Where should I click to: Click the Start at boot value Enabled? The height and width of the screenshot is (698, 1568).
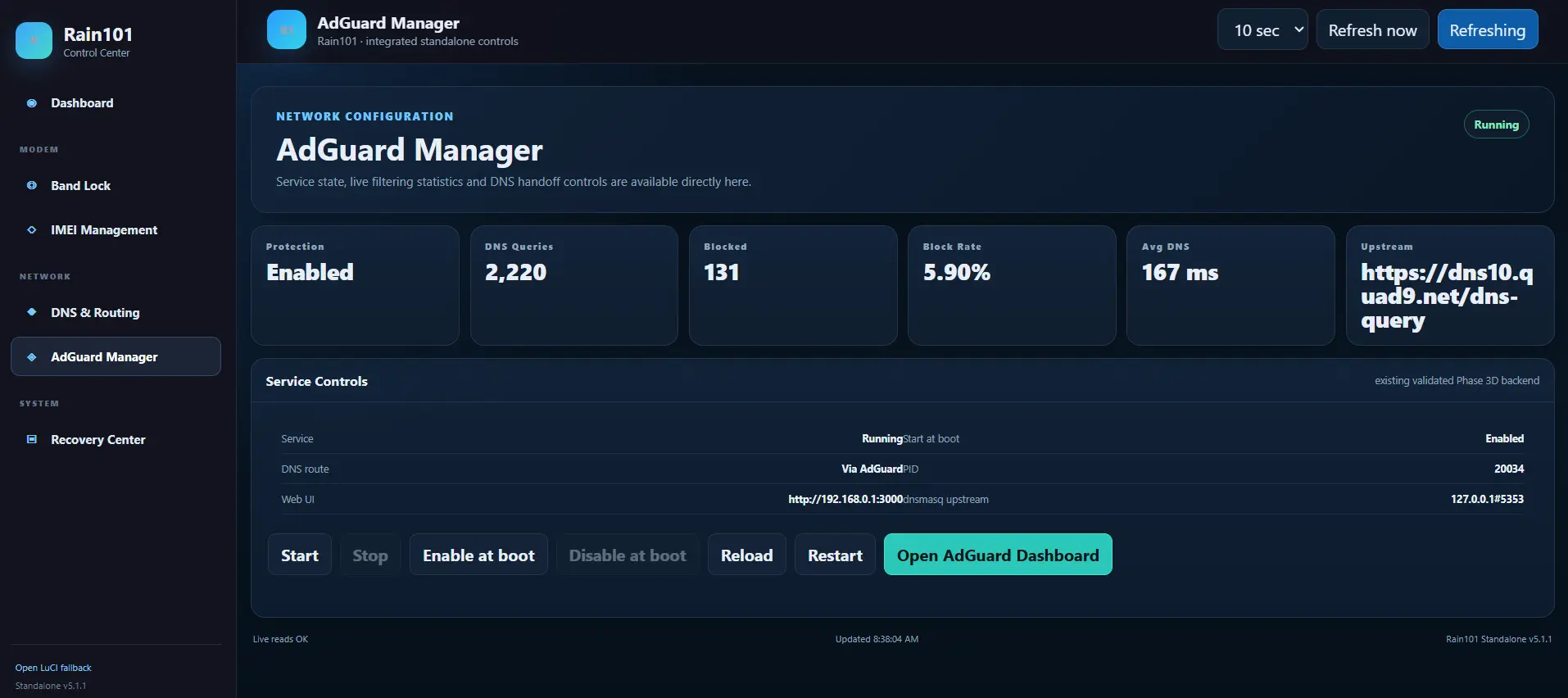click(x=1505, y=438)
